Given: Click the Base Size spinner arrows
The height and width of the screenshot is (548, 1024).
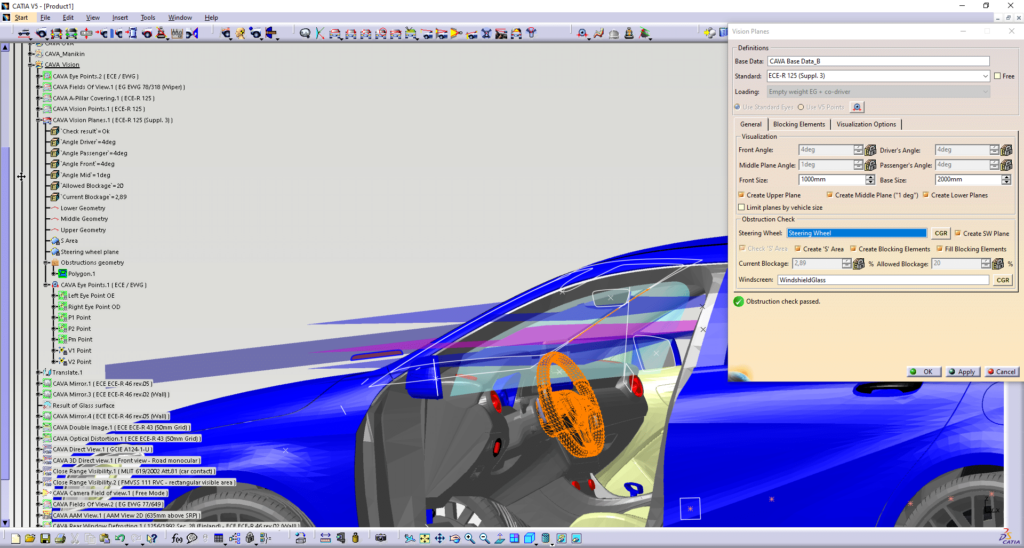Looking at the screenshot, I should pos(1007,180).
